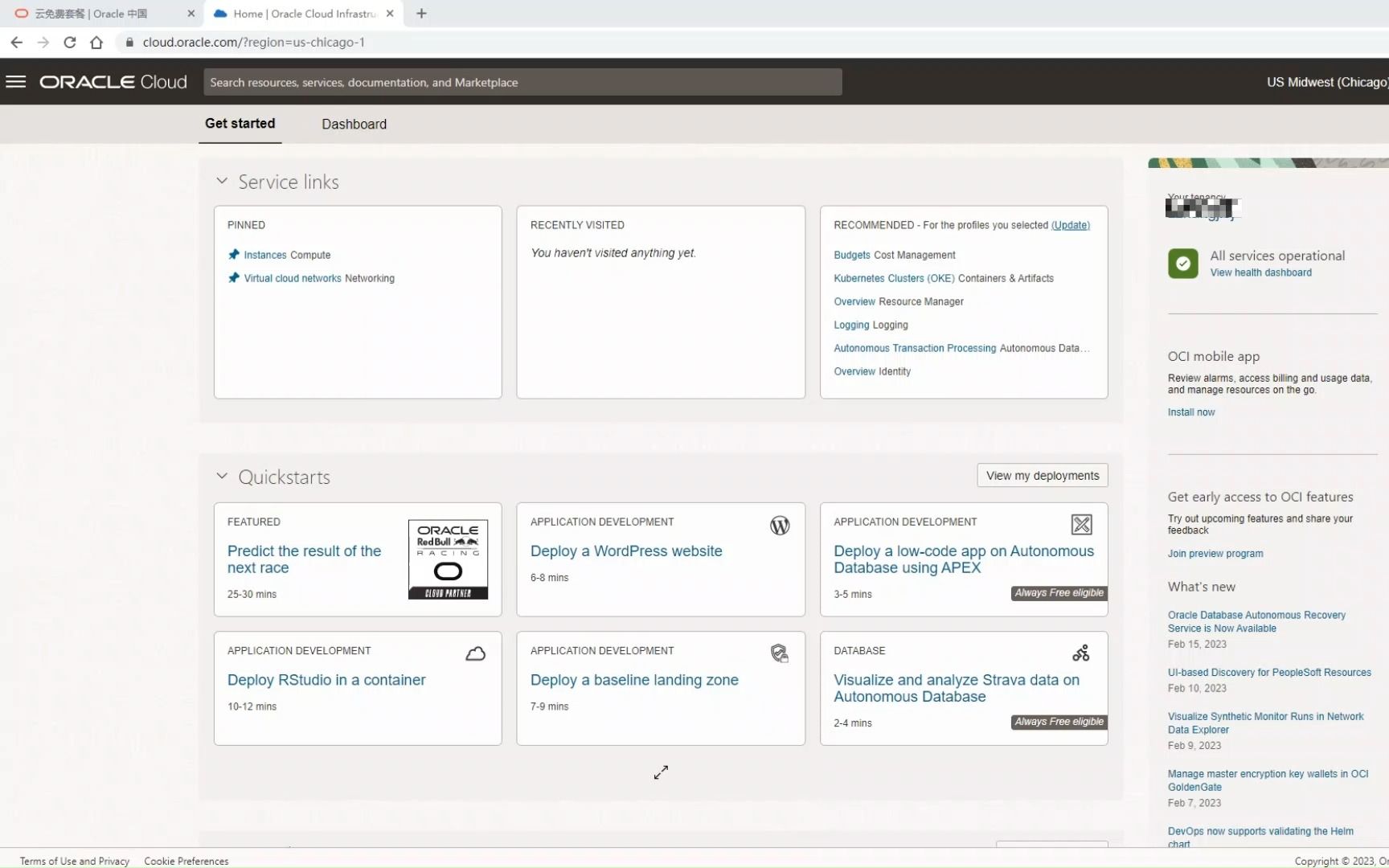Image resolution: width=1389 pixels, height=868 pixels.
Task: Open Visualize and analyze Strava data quickstart
Action: coord(957,688)
